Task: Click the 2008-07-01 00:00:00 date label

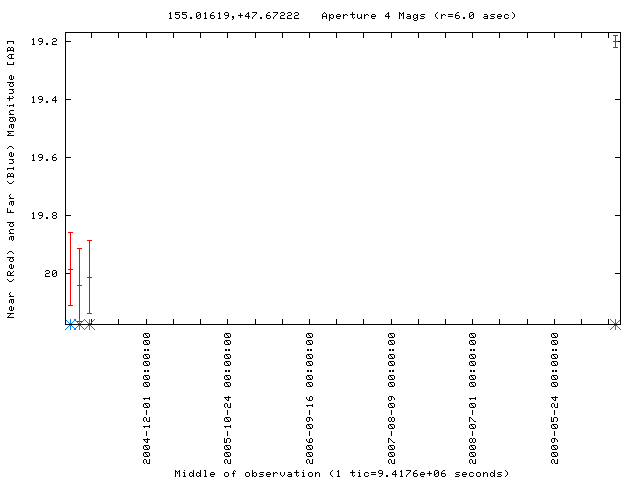Action: [473, 398]
